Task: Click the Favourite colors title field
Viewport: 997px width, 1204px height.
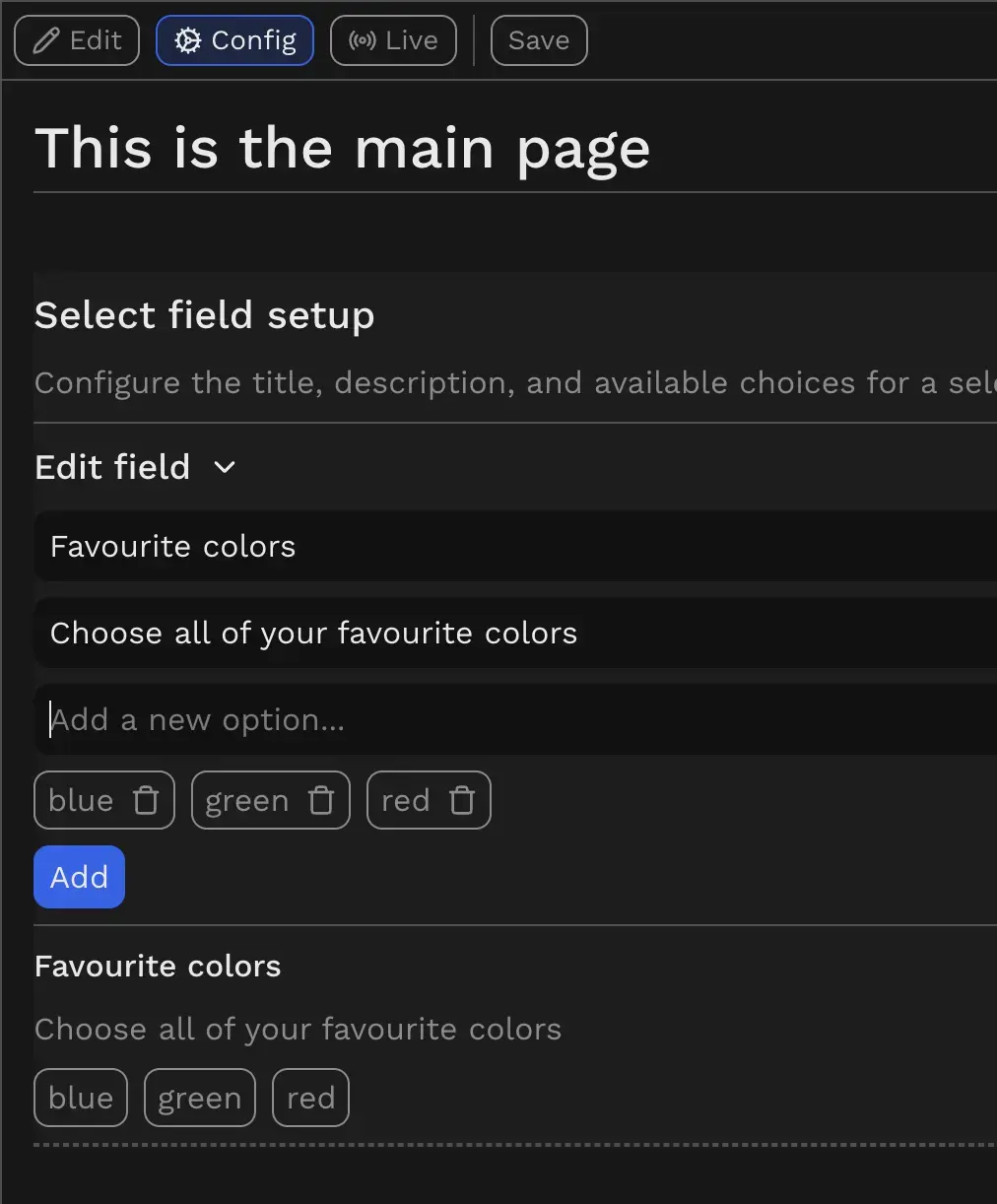Action: 394,547
